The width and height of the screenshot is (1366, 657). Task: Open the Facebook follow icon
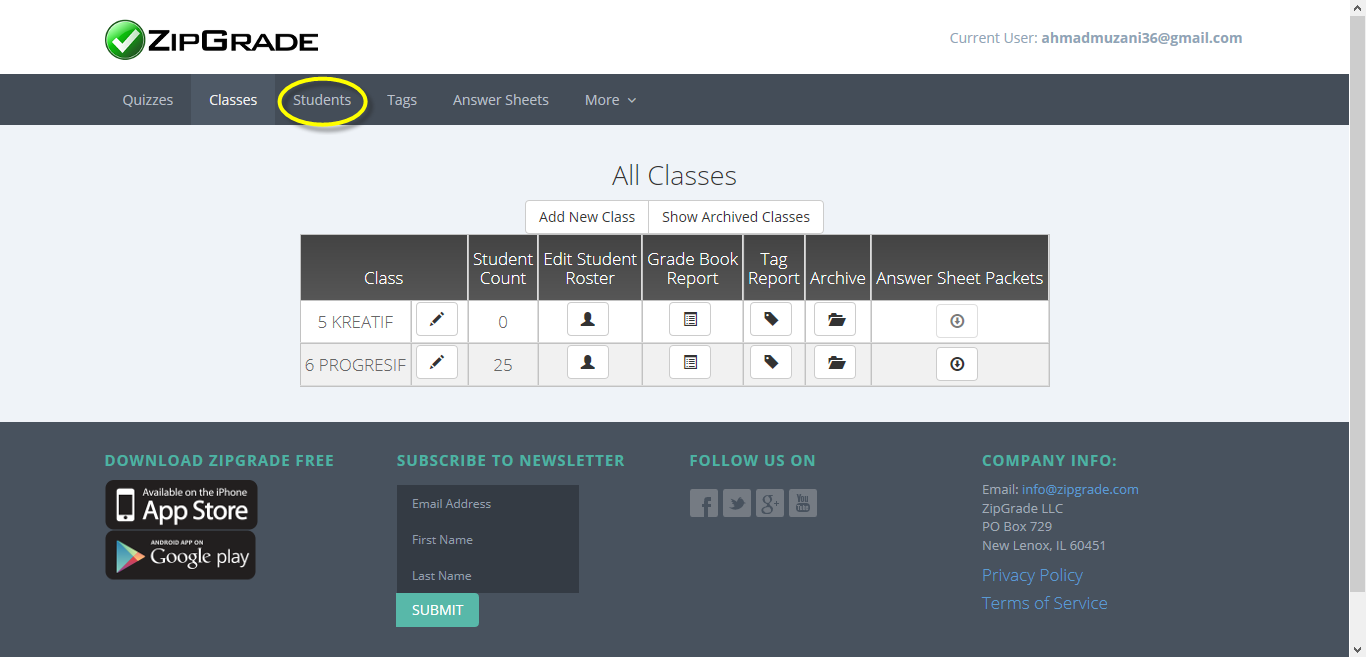click(x=704, y=503)
